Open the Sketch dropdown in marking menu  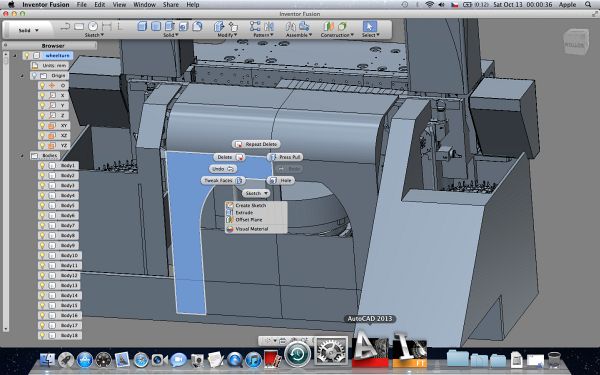[256, 193]
